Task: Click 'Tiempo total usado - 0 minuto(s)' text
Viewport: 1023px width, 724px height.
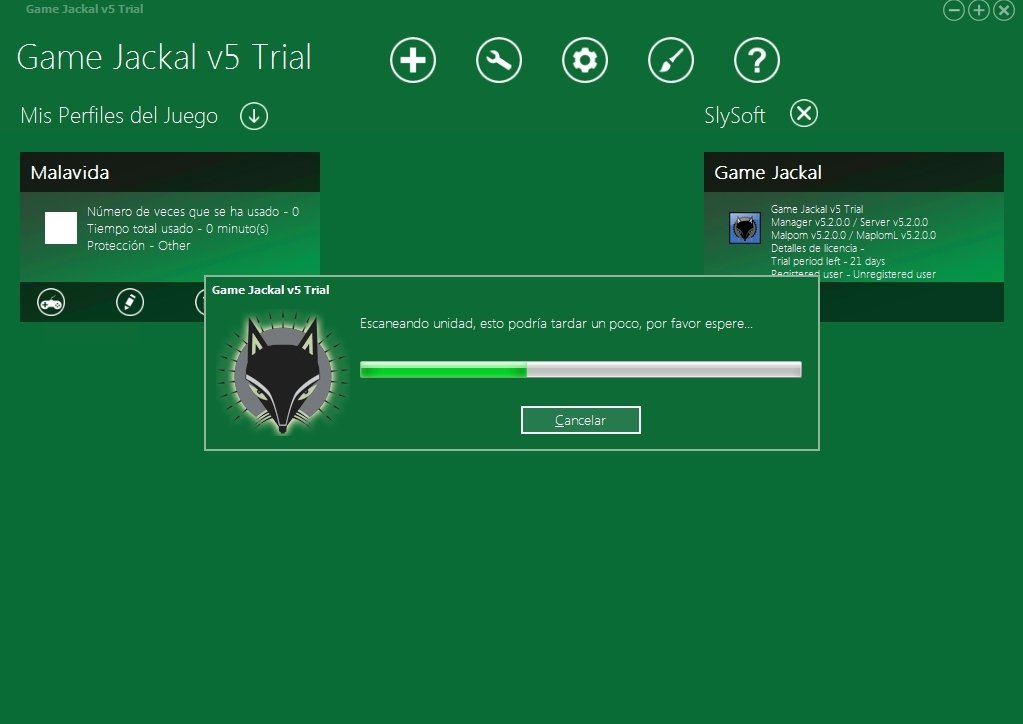Action: (177, 229)
